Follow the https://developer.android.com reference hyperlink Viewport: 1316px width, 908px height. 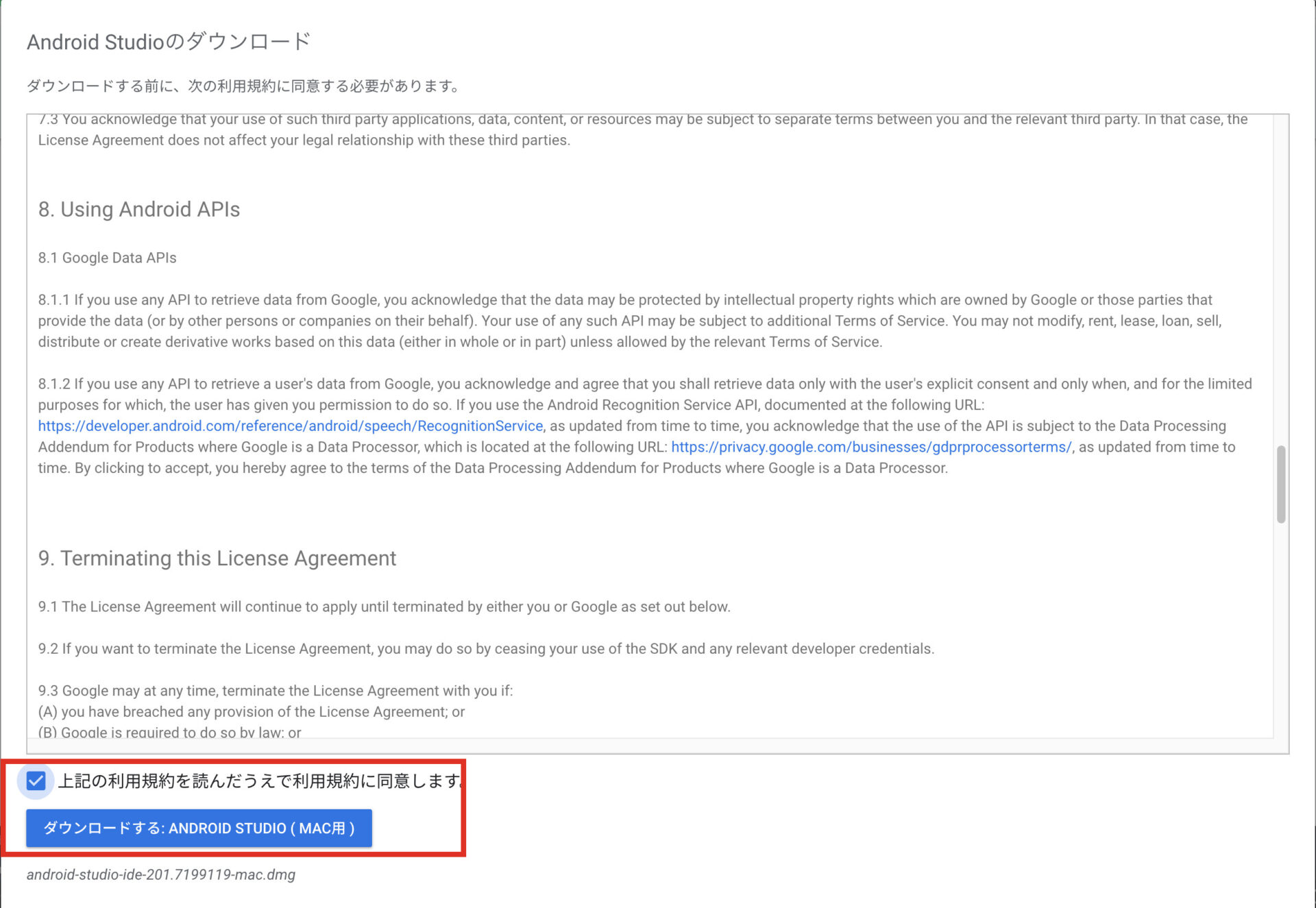click(x=290, y=426)
